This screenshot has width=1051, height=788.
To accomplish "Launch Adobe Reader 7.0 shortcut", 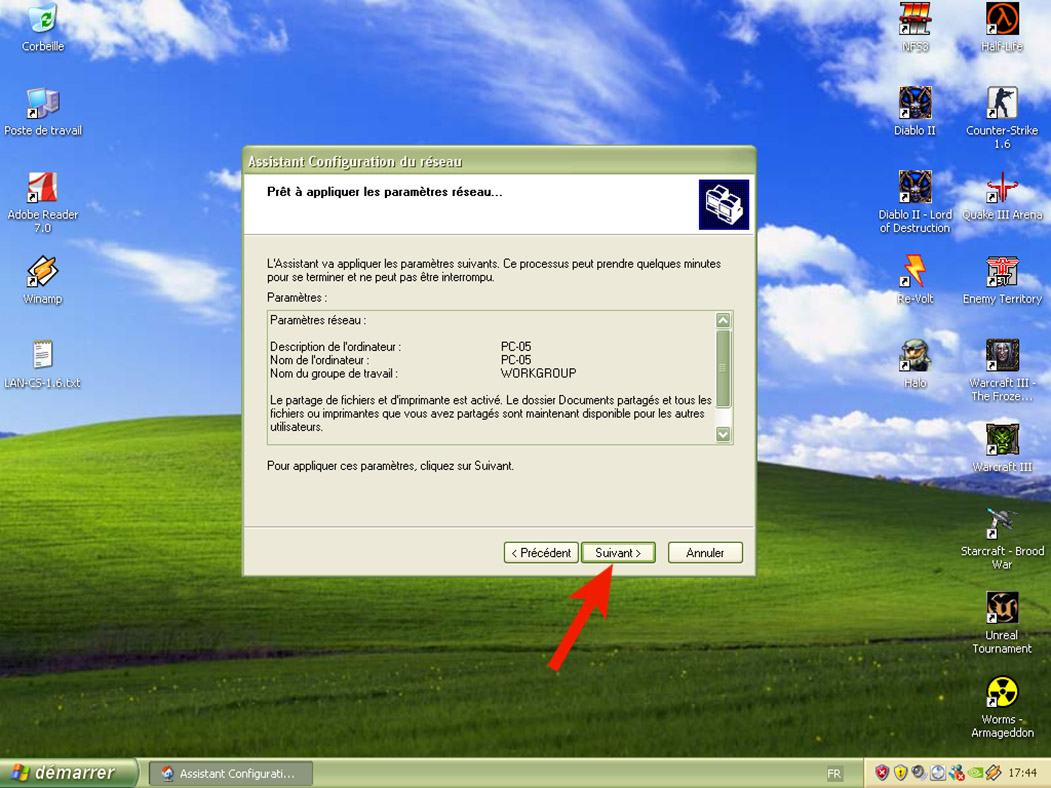I will (42, 188).
